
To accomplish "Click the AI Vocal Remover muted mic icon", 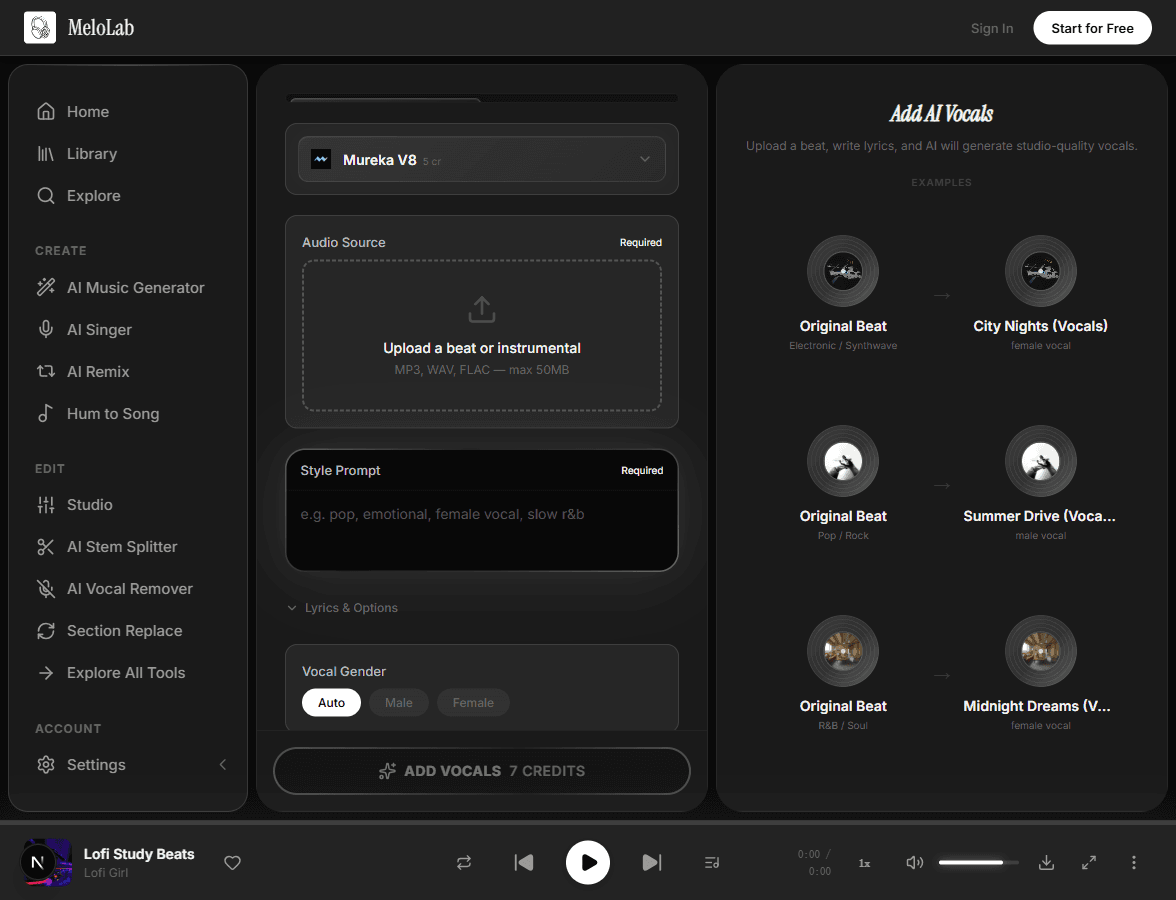I will click(46, 589).
